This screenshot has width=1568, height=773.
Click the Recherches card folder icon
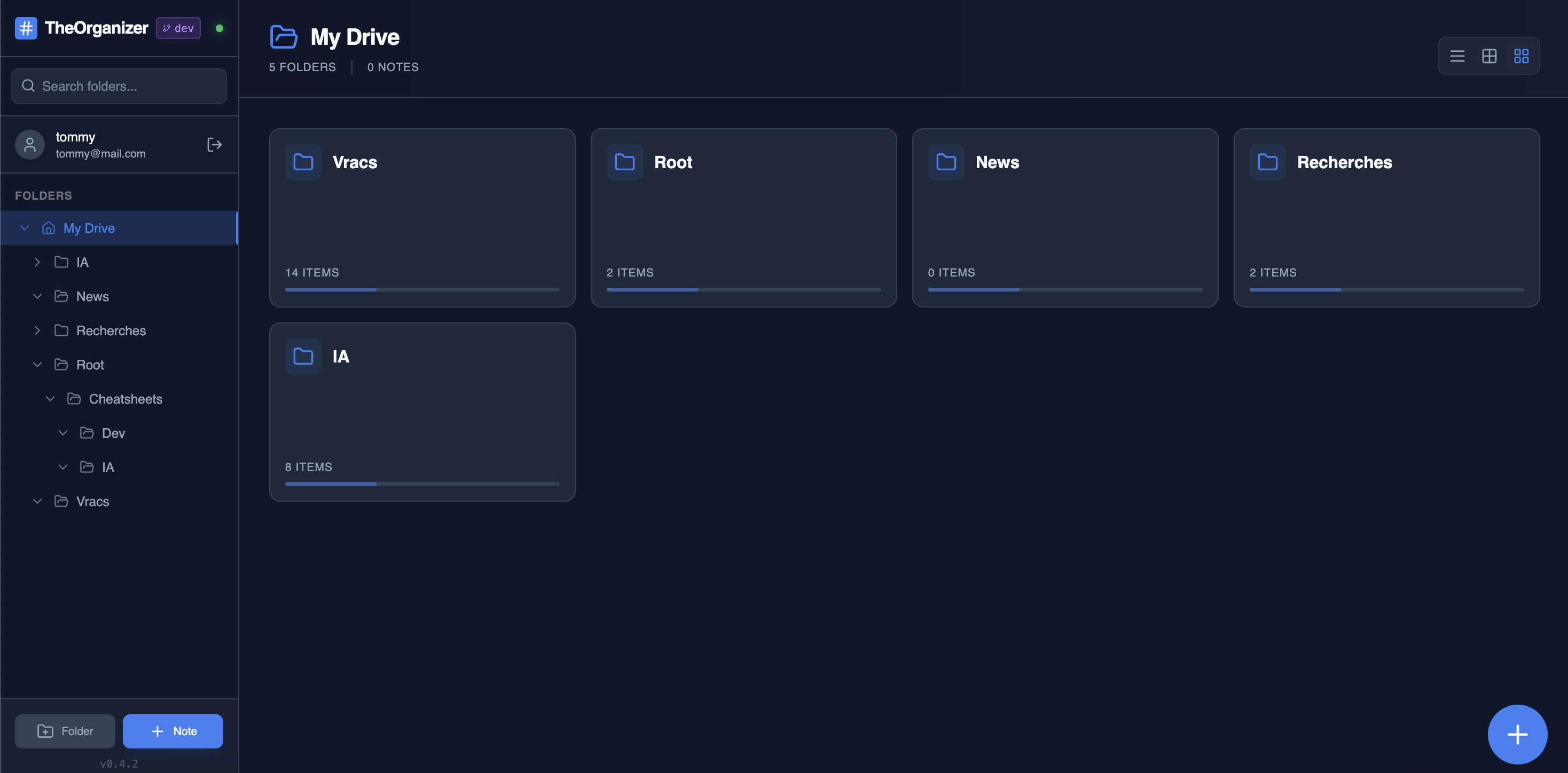[1267, 162]
